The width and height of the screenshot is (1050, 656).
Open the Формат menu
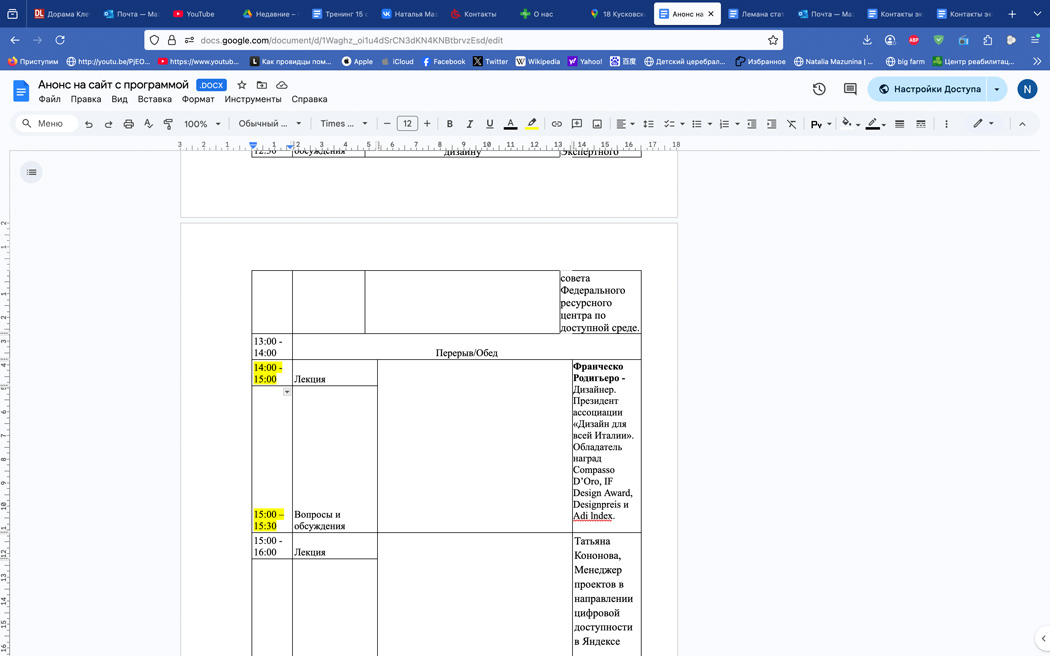pos(198,100)
